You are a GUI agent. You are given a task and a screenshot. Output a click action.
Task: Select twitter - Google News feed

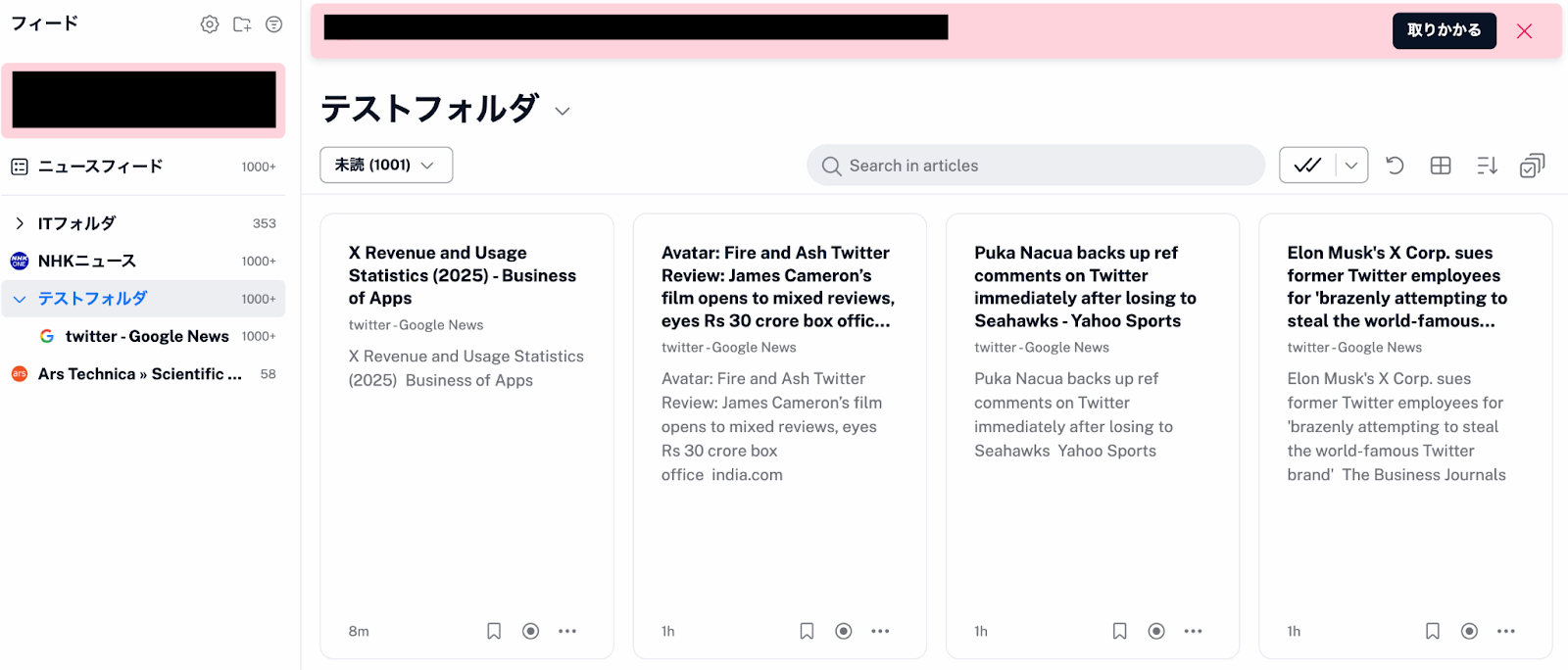(143, 336)
